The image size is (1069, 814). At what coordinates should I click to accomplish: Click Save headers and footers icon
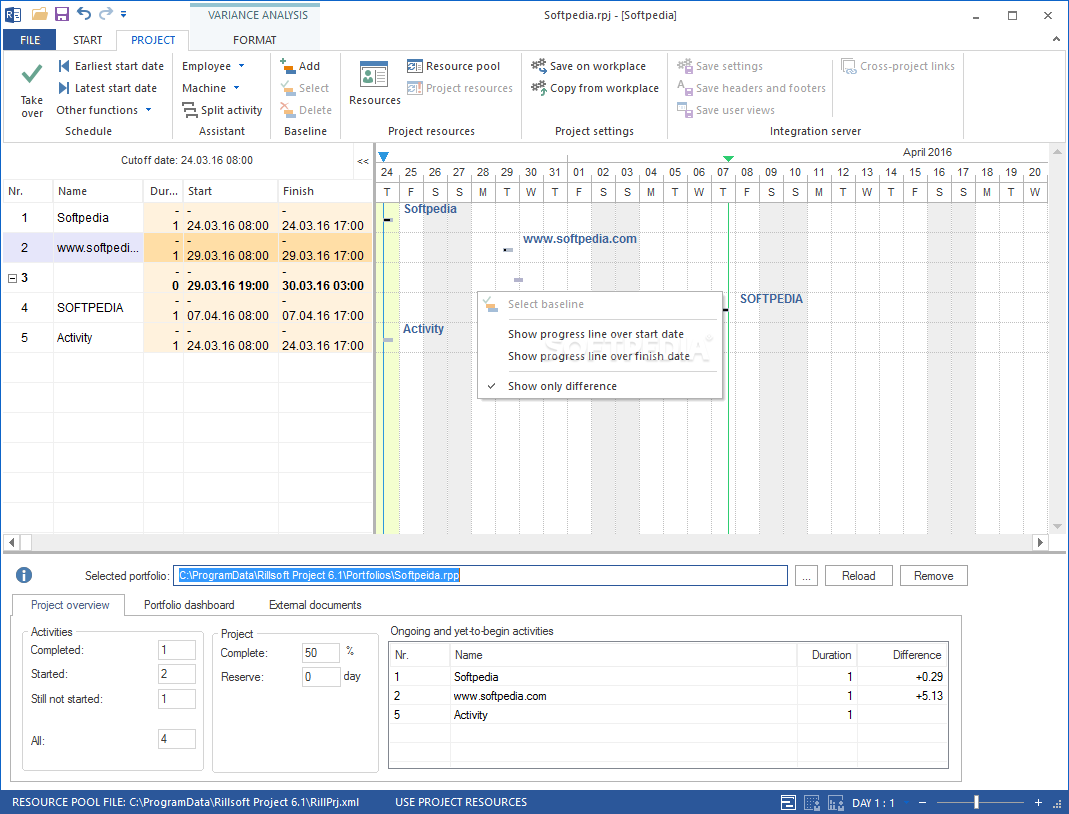[x=684, y=88]
